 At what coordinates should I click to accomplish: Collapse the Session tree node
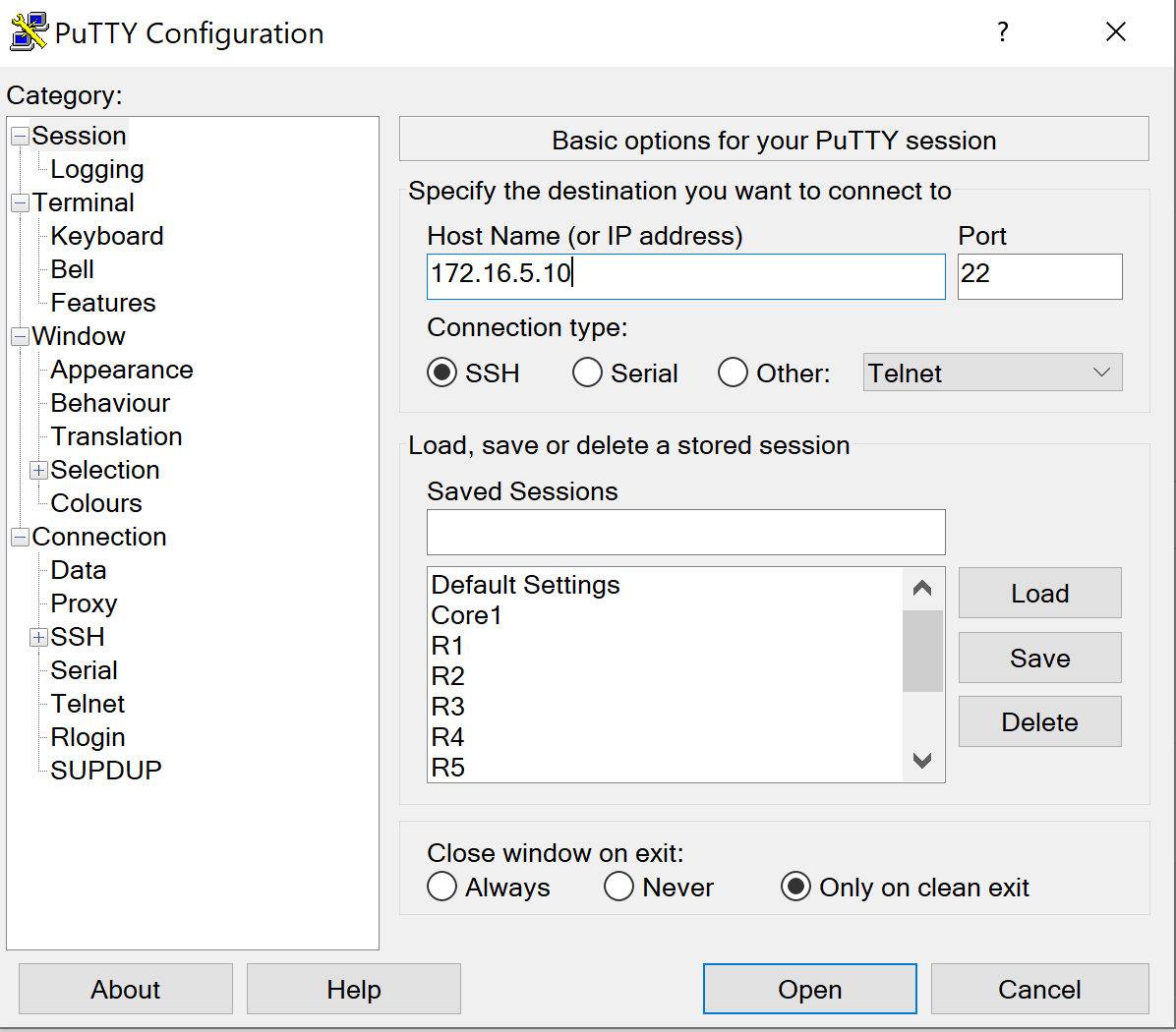coord(21,137)
